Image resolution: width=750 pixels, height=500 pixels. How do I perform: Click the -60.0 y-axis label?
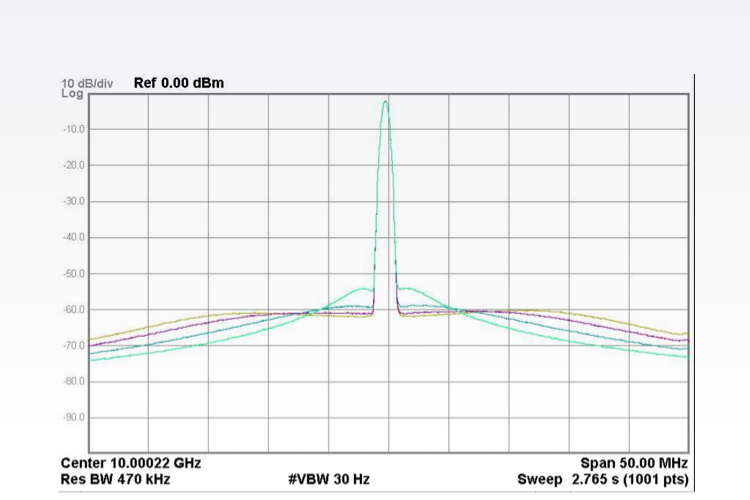tap(74, 309)
